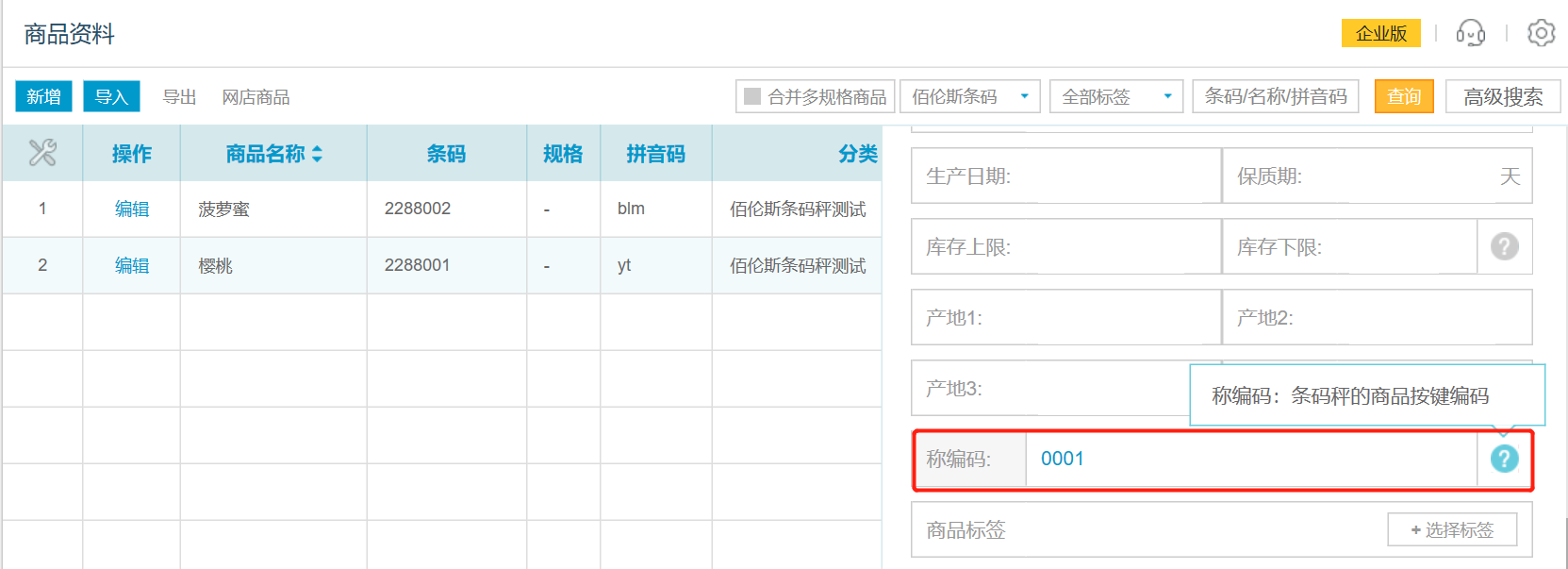Click pinyin code yt
The image size is (1568, 569).
pyautogui.click(x=624, y=265)
